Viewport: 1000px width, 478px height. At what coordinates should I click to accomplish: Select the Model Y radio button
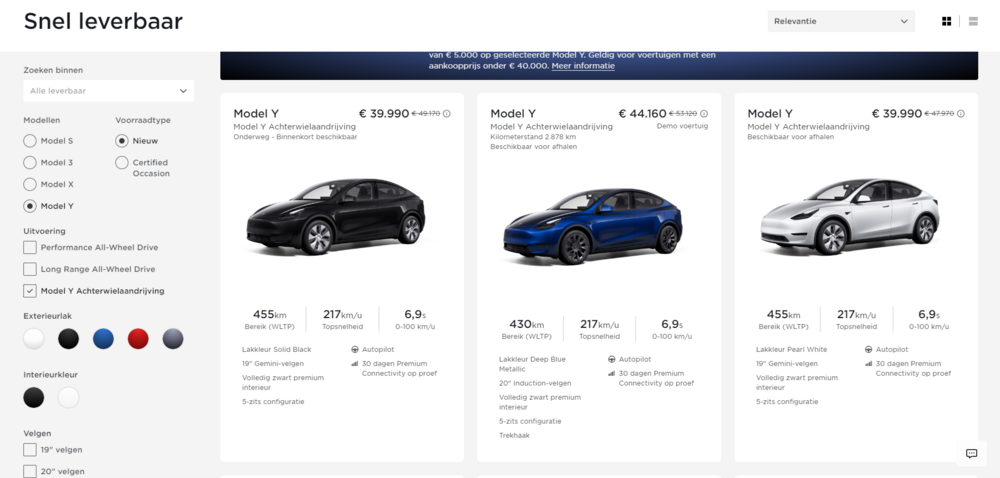(30, 206)
